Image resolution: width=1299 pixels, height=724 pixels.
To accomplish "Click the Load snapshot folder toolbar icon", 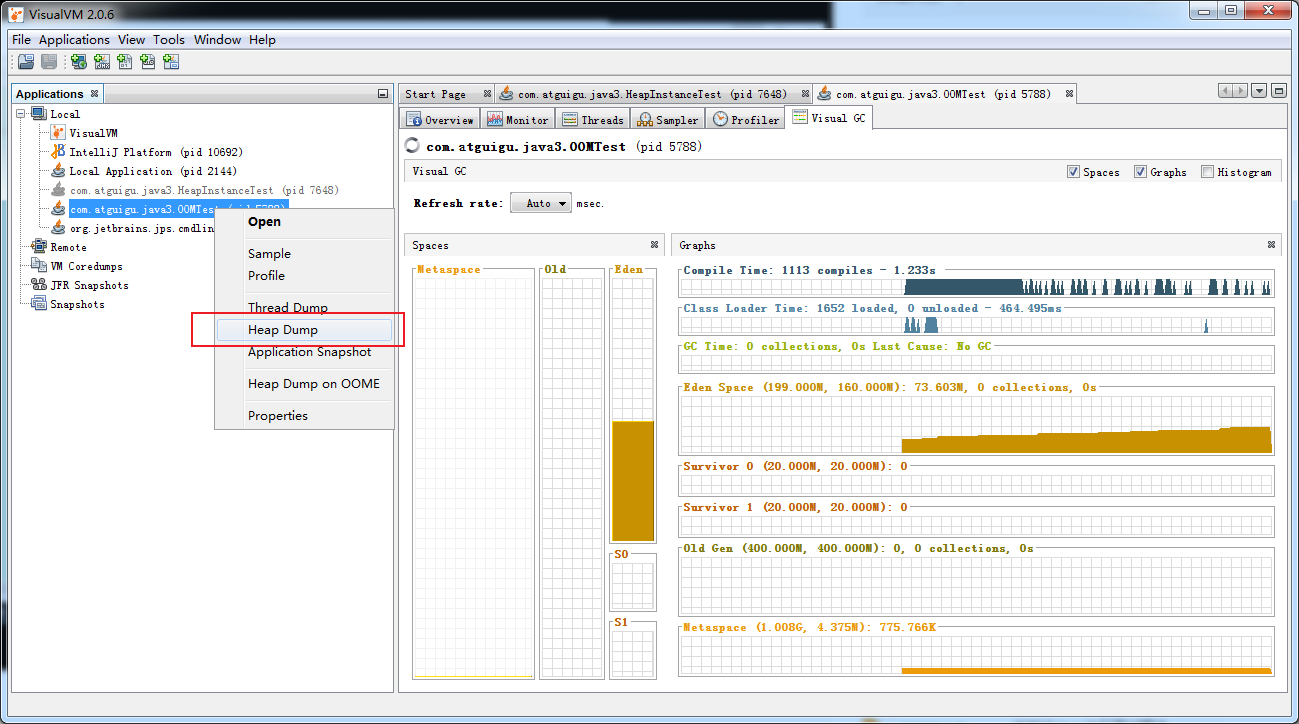I will [x=26, y=62].
